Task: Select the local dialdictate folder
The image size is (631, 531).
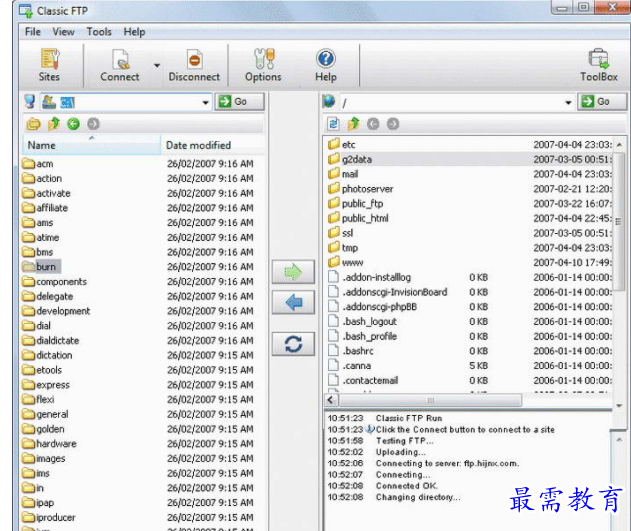Action: tap(51, 340)
